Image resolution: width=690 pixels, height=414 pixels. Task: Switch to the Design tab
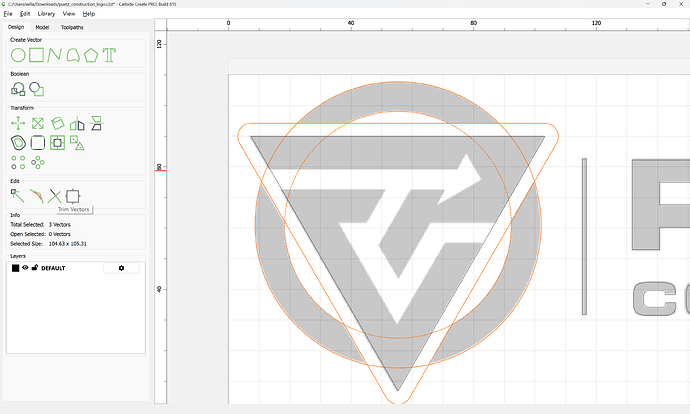coord(16,27)
